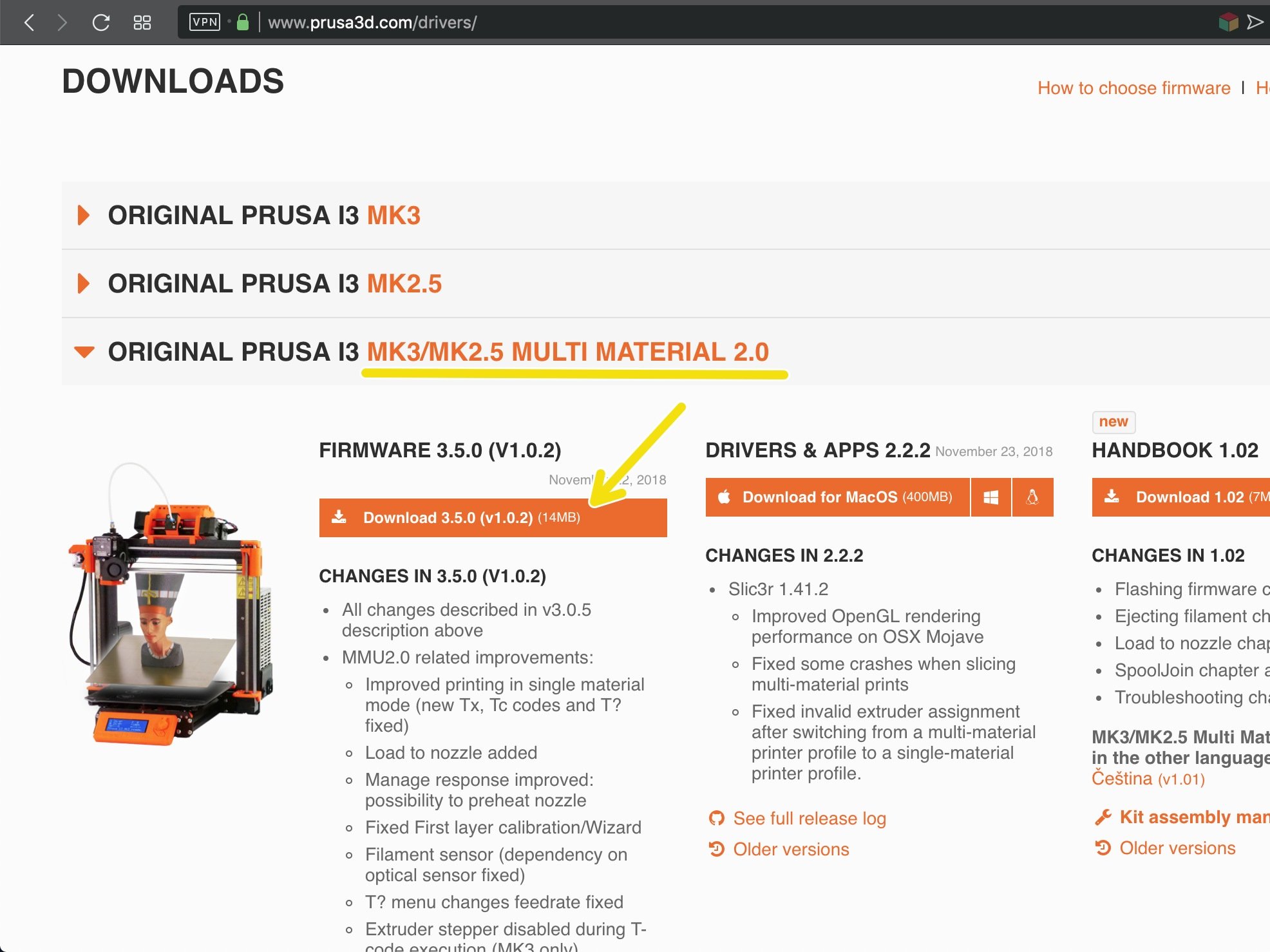The image size is (1270, 952).
Task: Open See full release log link
Action: point(809,819)
